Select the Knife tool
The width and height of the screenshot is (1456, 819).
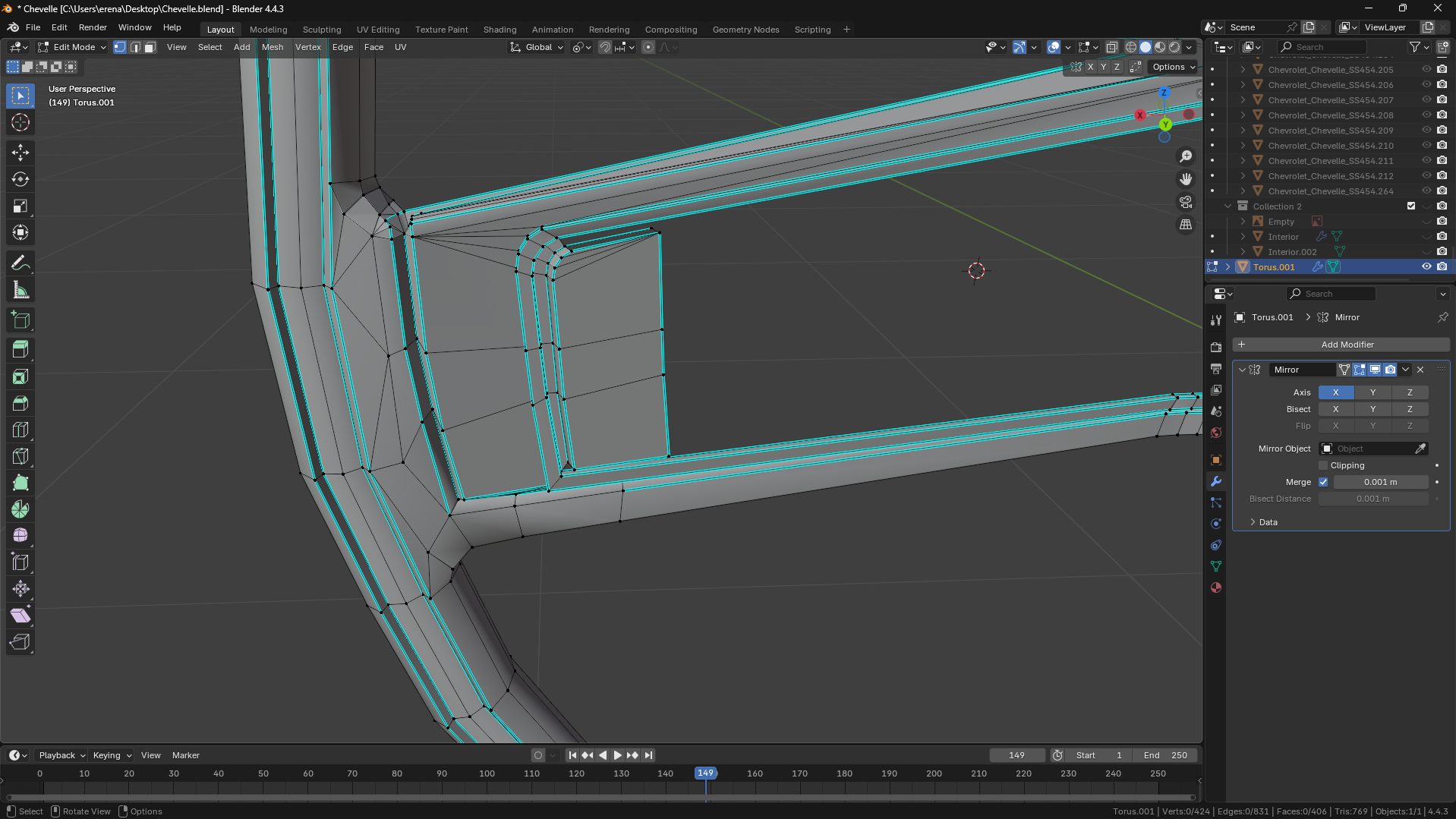20,456
